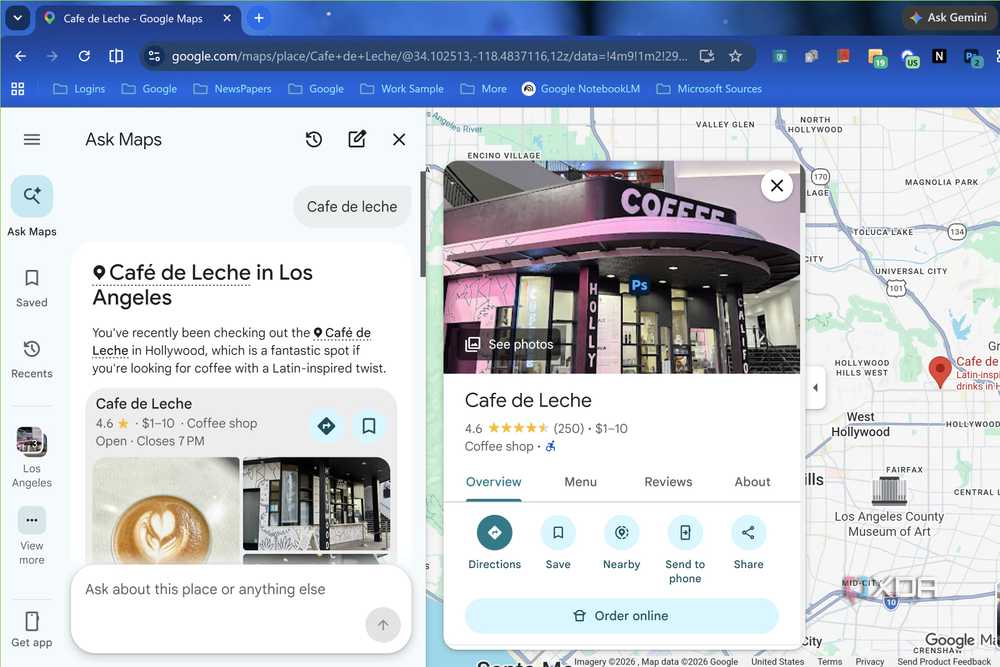
Task: Select Los Angeles County Museum of Art marker
Action: tap(888, 490)
